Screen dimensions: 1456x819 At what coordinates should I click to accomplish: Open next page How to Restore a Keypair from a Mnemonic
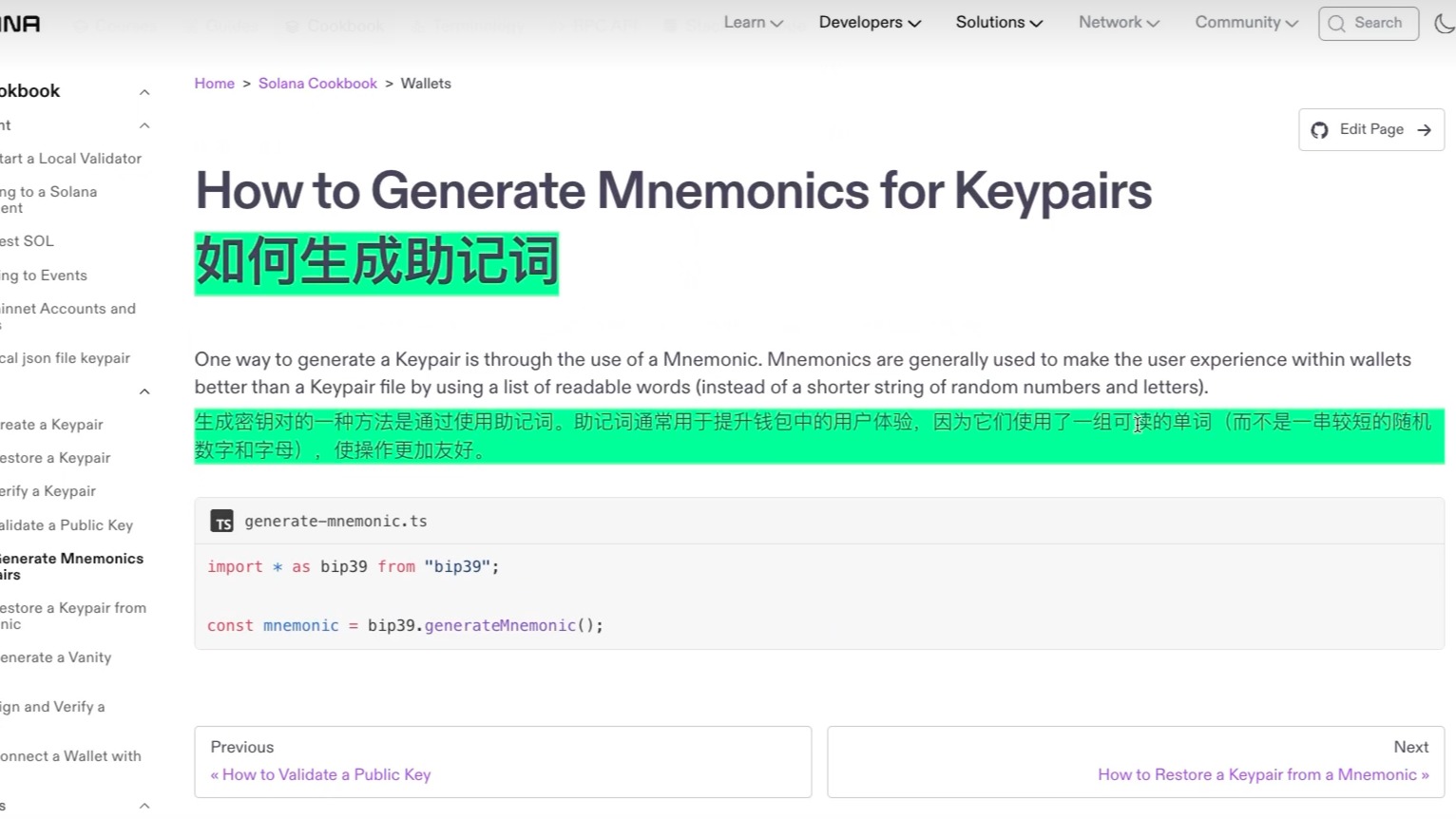1136,762
